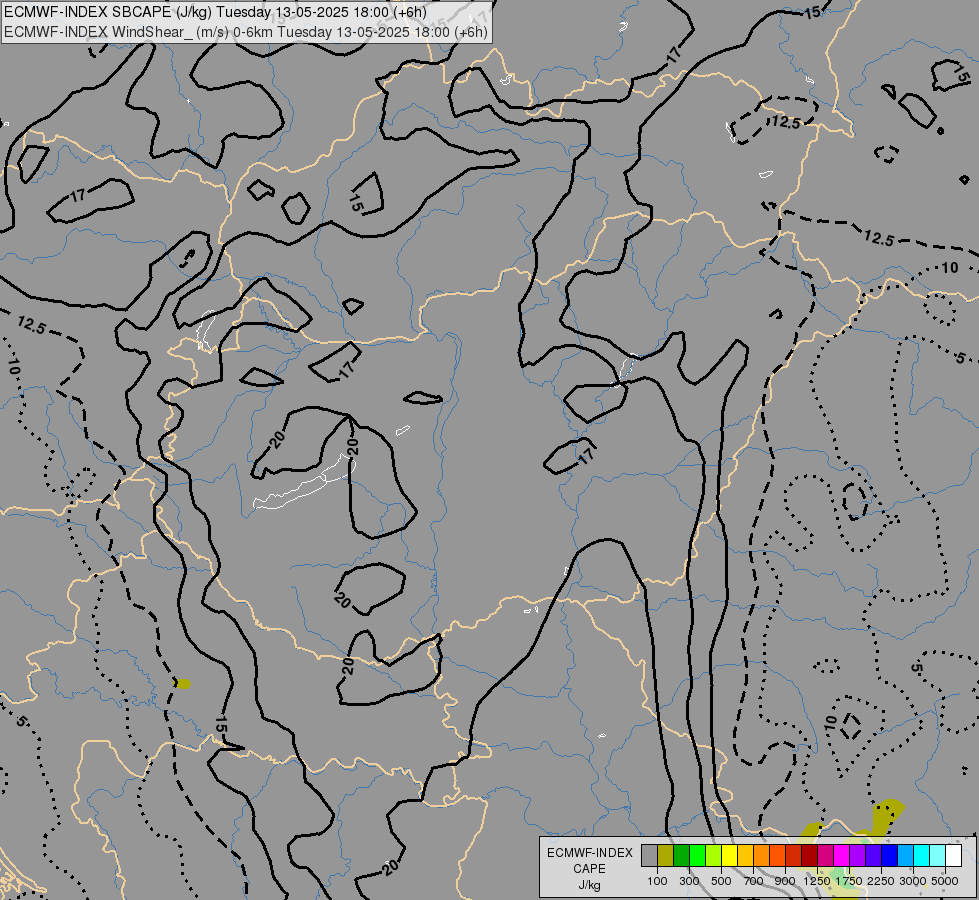Choose the indigo swatch before 2250
Viewport: 979px width, 900px height.
pyautogui.click(x=874, y=856)
